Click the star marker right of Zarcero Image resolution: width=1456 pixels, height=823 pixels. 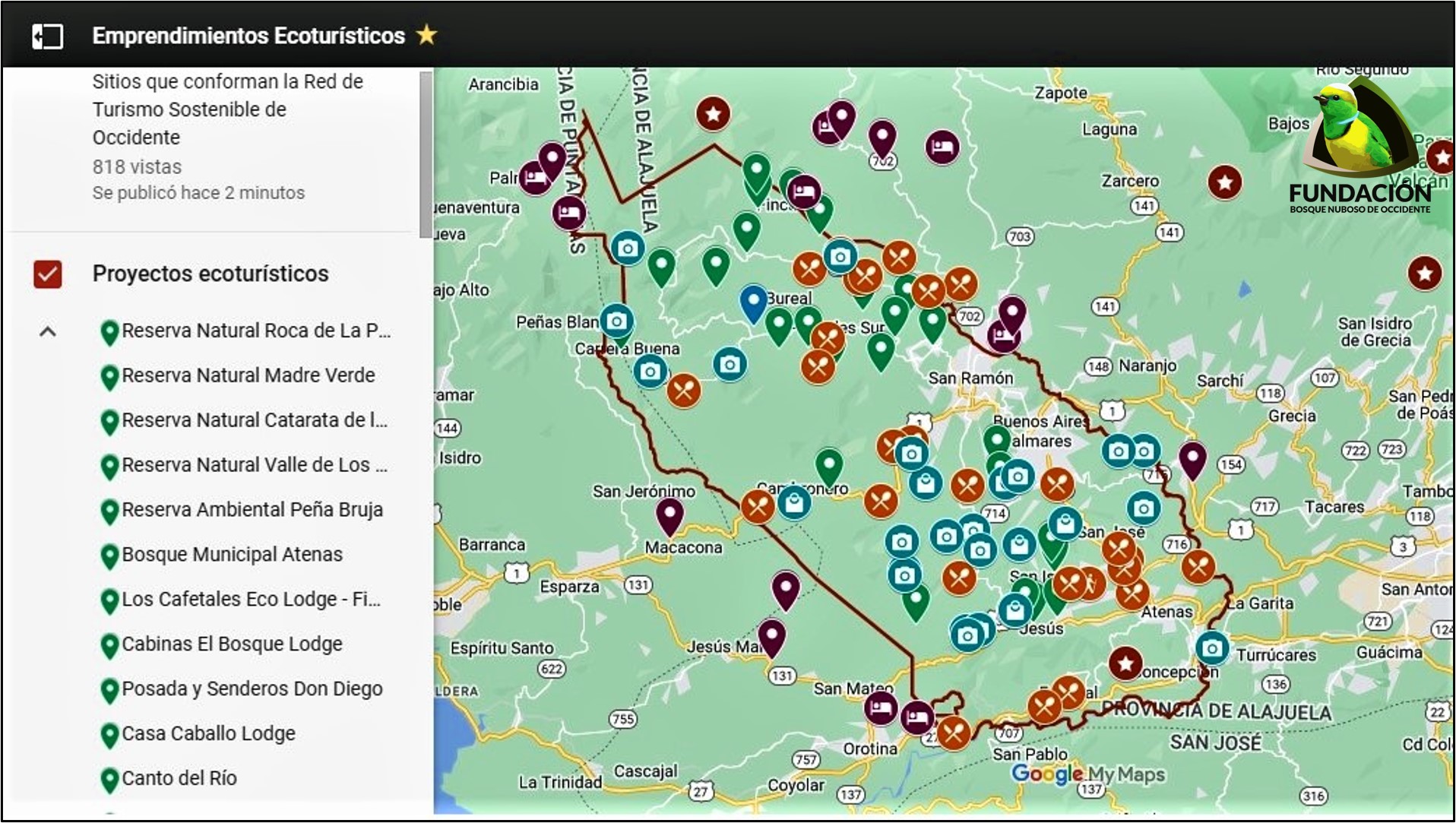coord(1224,182)
